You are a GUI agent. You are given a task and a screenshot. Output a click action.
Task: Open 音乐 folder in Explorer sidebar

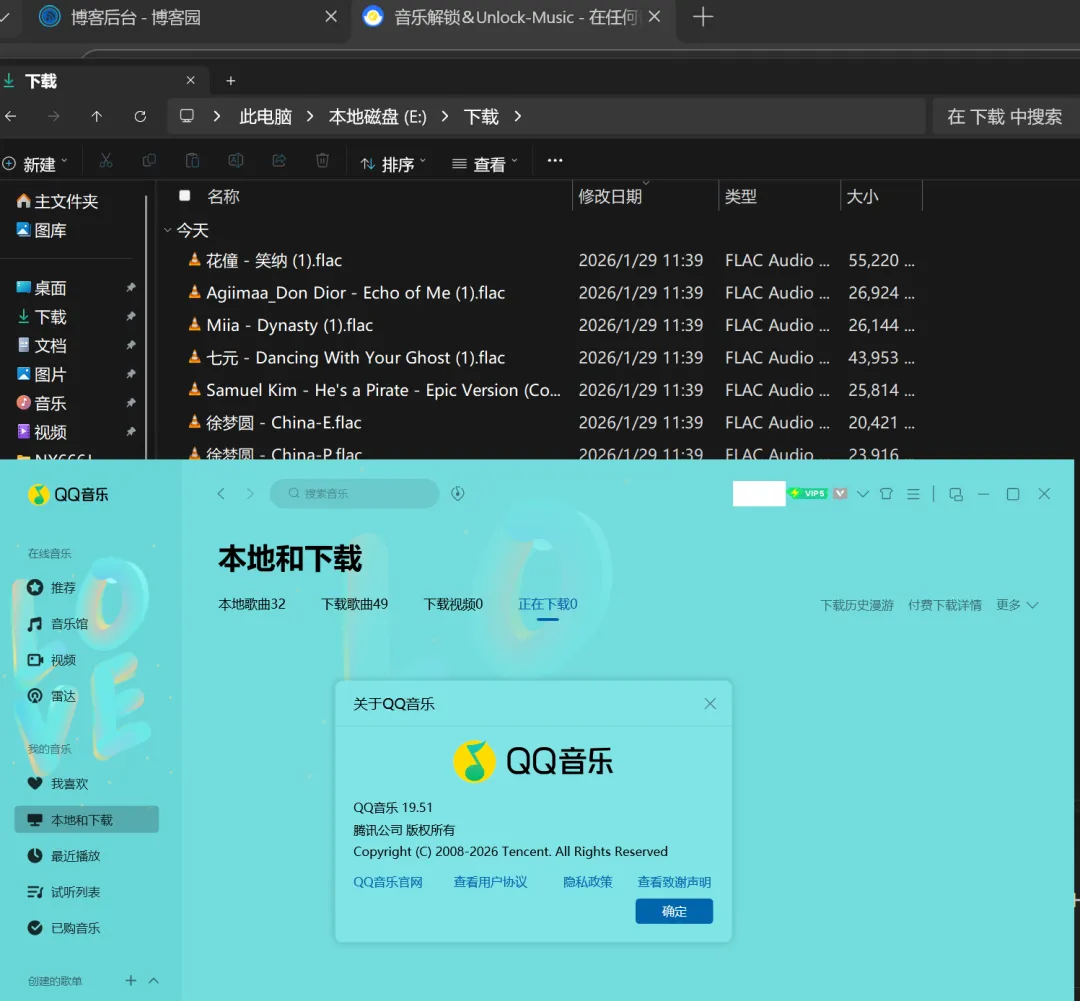coord(43,403)
